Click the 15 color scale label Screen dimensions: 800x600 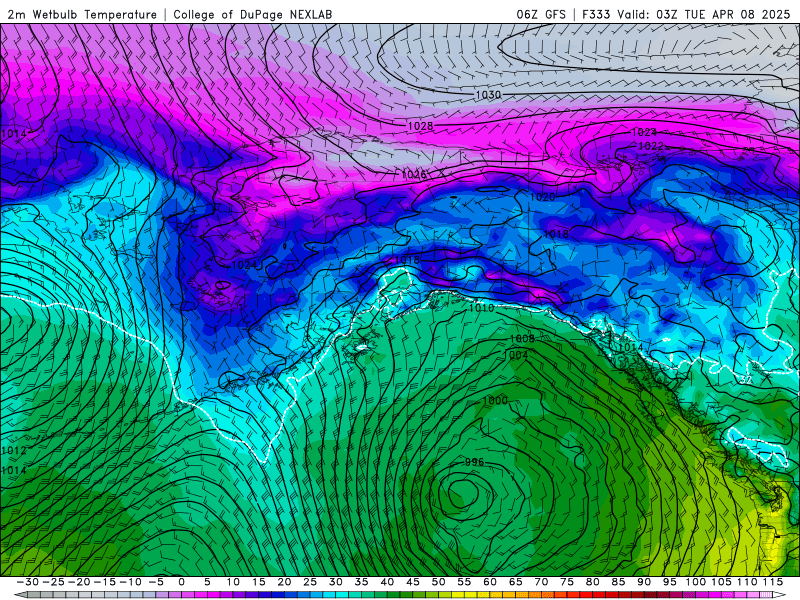point(259,582)
